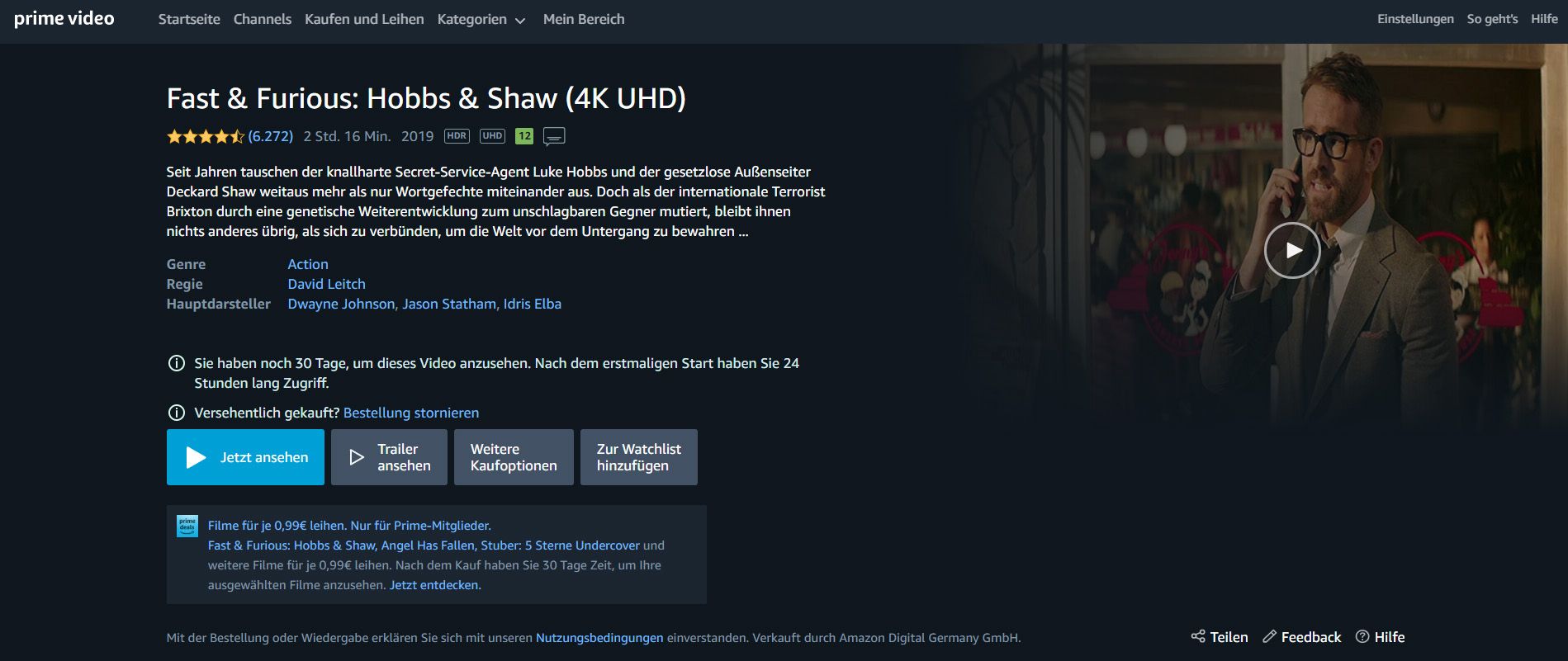Viewport: 1568px width, 661px height.
Task: Open Dwayne Johnson actor link
Action: point(341,304)
